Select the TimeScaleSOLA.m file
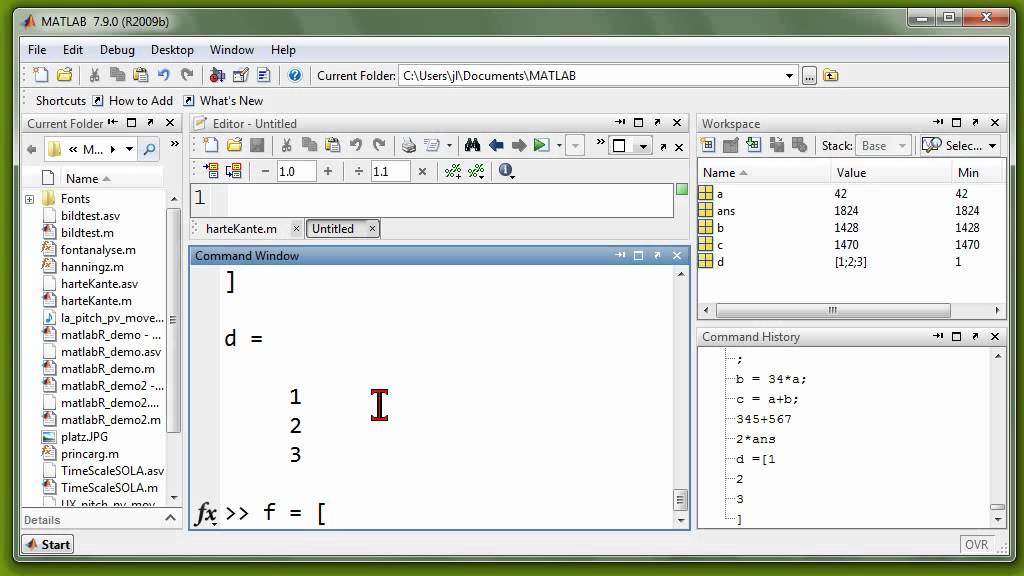This screenshot has width=1024, height=576. coord(109,488)
